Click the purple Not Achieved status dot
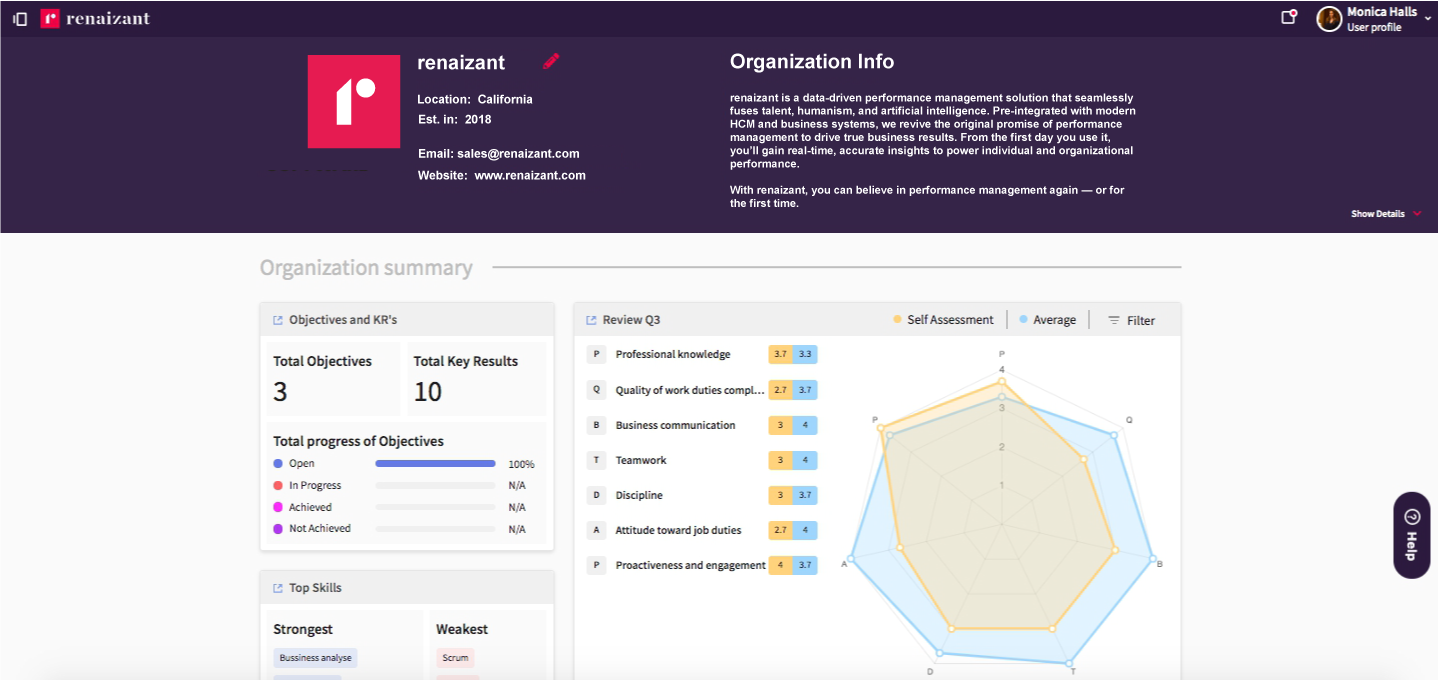The height and width of the screenshot is (680, 1438). 278,528
